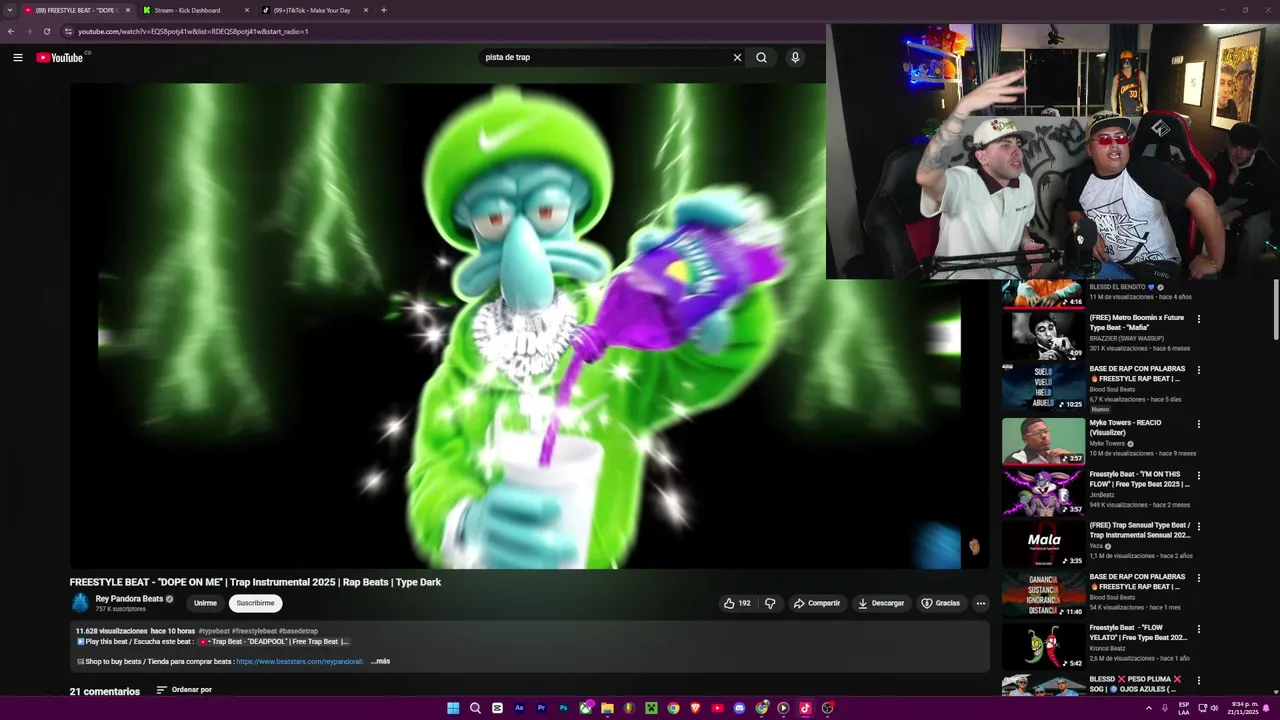Click the #freestylebeat hashtag
This screenshot has height=720, width=1280.
point(255,631)
